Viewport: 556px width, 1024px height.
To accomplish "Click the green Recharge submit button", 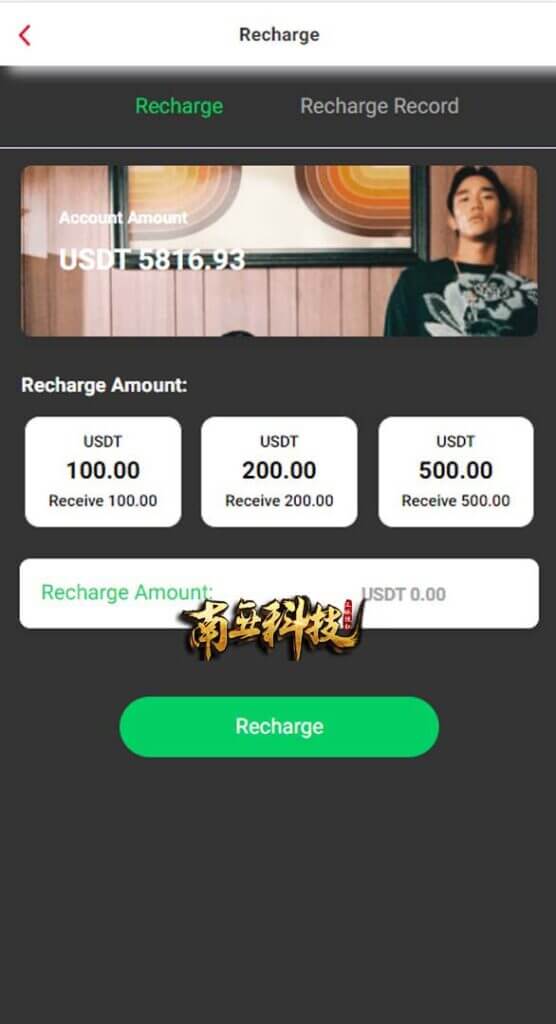I will pos(279,727).
